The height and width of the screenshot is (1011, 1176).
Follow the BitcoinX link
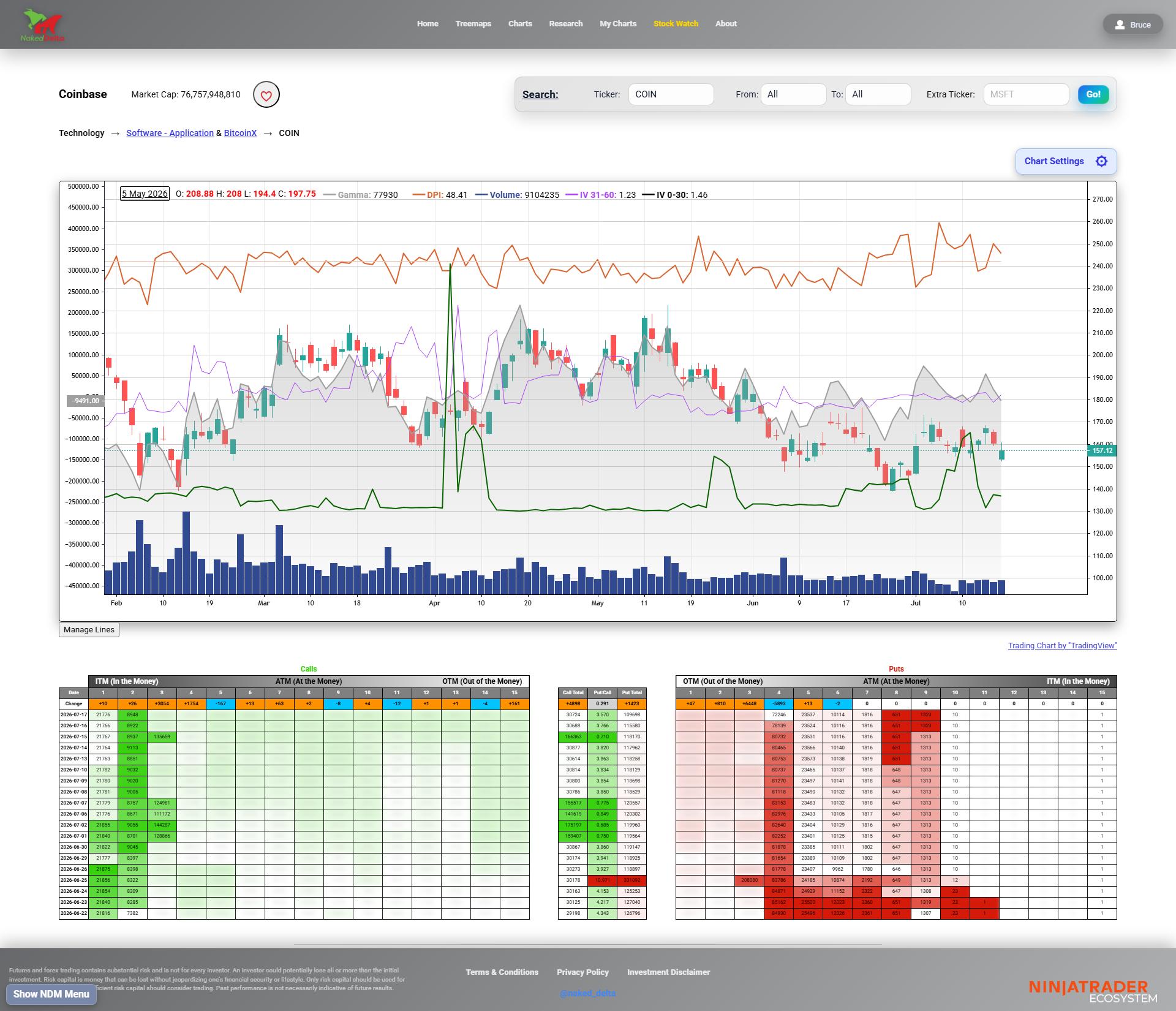(x=240, y=133)
